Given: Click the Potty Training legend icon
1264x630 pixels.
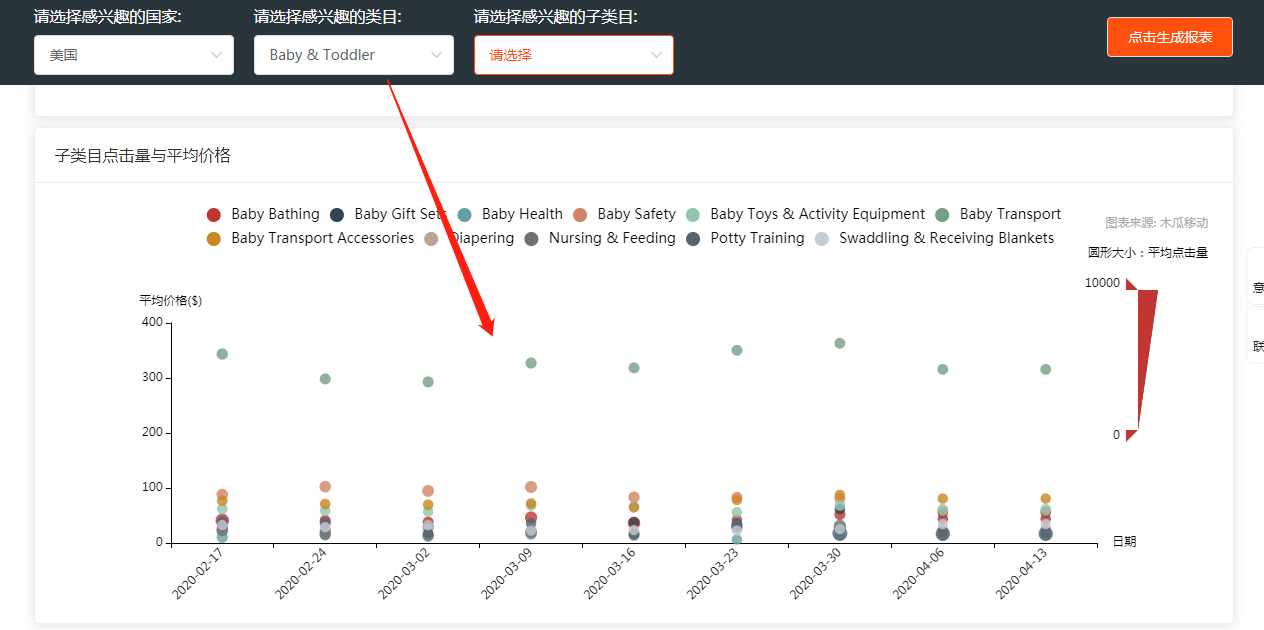Looking at the screenshot, I should [x=693, y=239].
